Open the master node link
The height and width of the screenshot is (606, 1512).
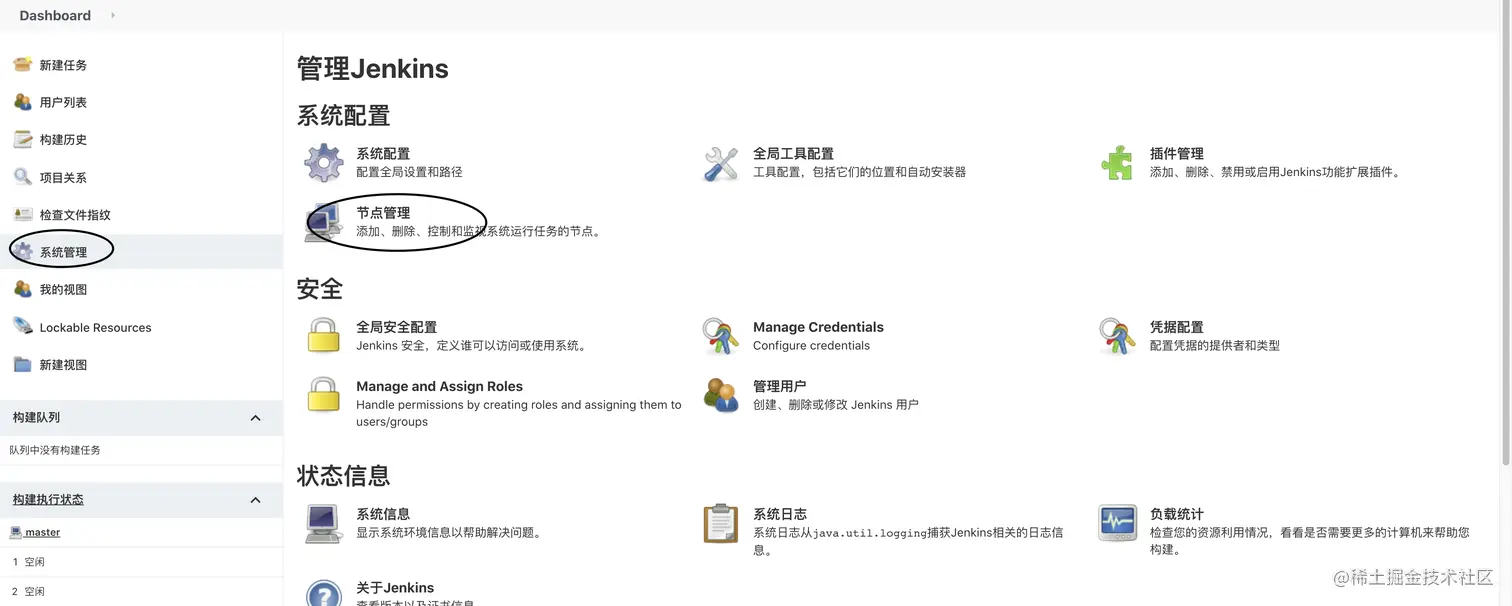tap(42, 532)
